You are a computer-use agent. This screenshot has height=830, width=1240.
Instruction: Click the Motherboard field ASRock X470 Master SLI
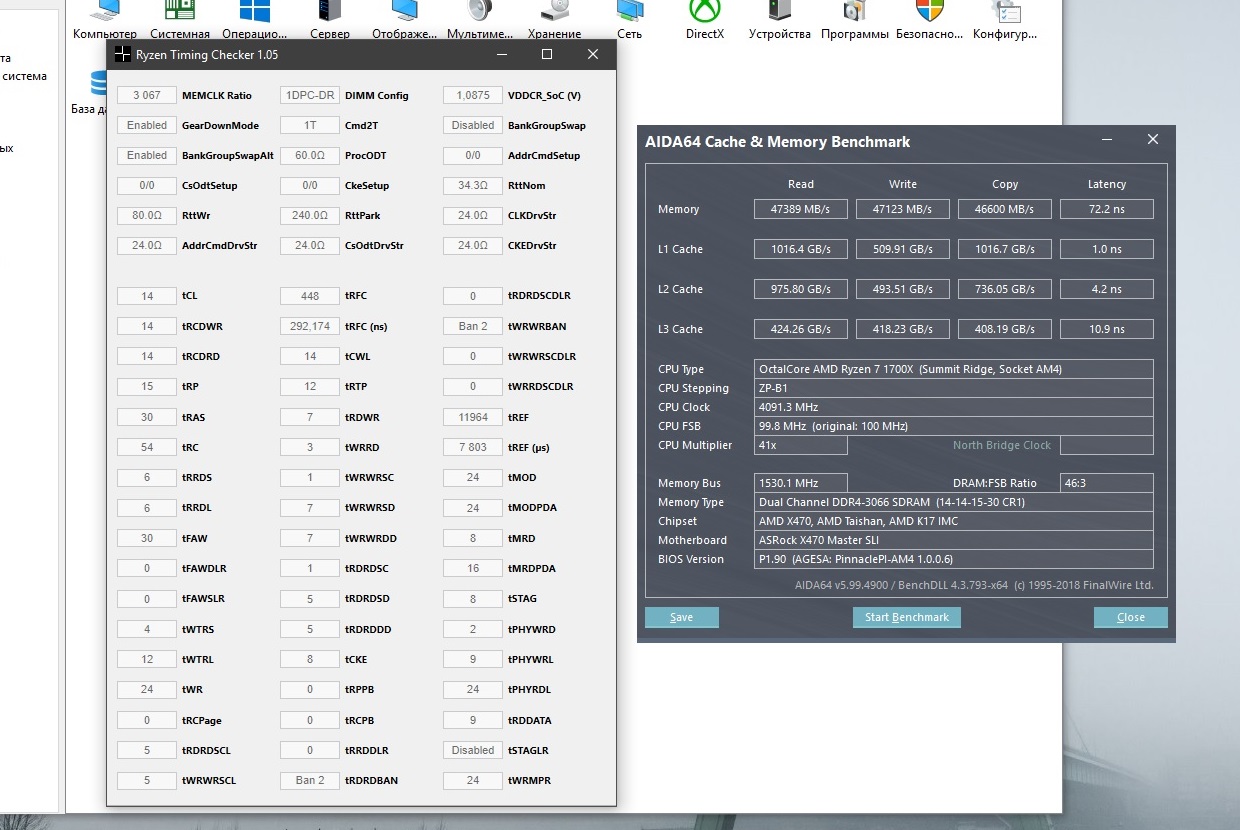[x=954, y=540]
